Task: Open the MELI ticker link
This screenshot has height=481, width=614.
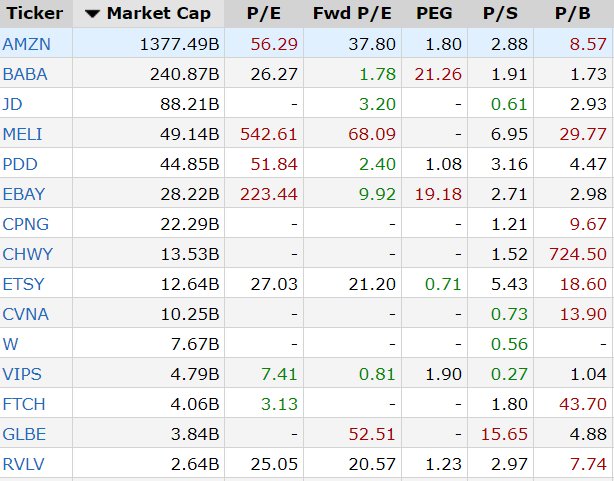Action: pyautogui.click(x=22, y=134)
